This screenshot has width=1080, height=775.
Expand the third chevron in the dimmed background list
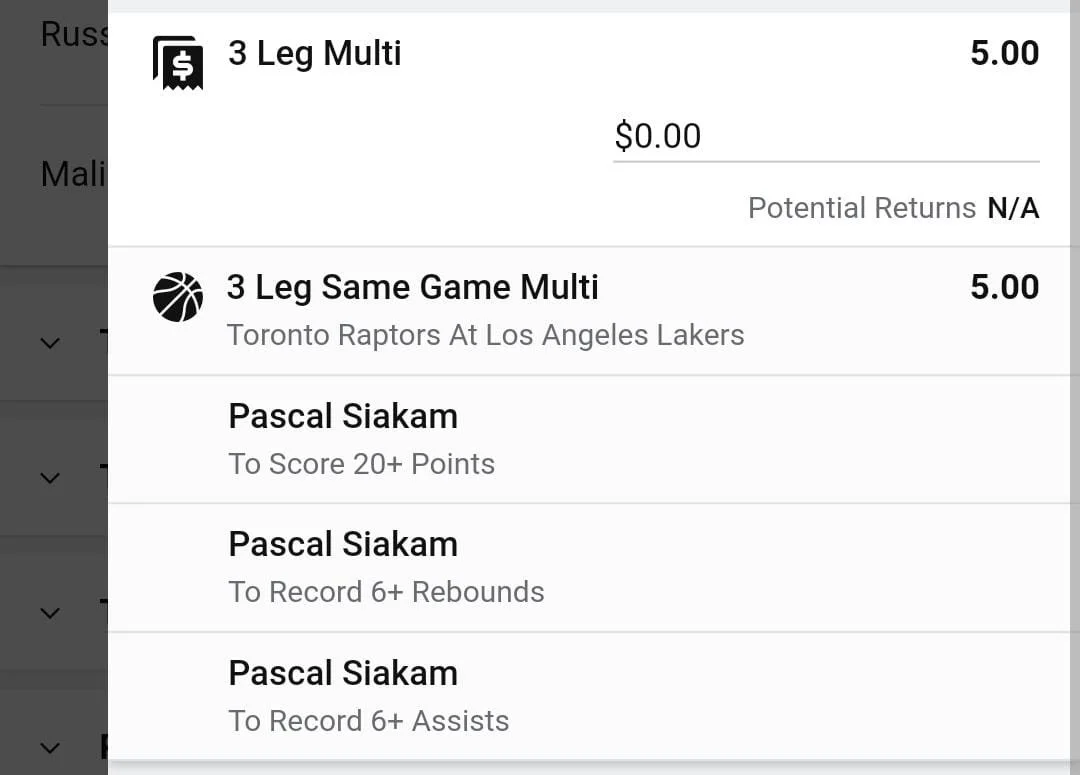pyautogui.click(x=50, y=612)
